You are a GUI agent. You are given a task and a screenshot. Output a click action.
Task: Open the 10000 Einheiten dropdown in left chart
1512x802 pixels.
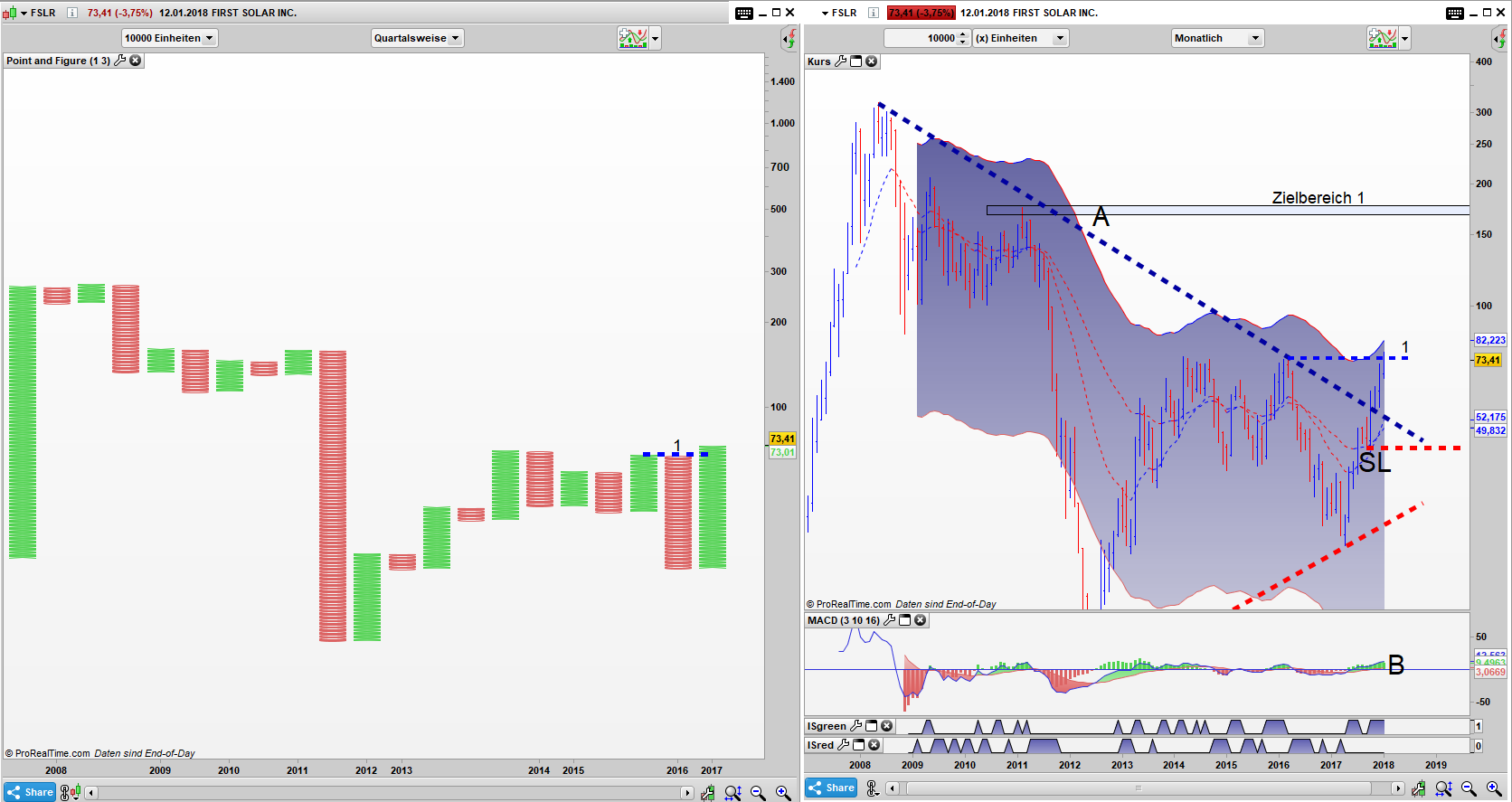(169, 38)
